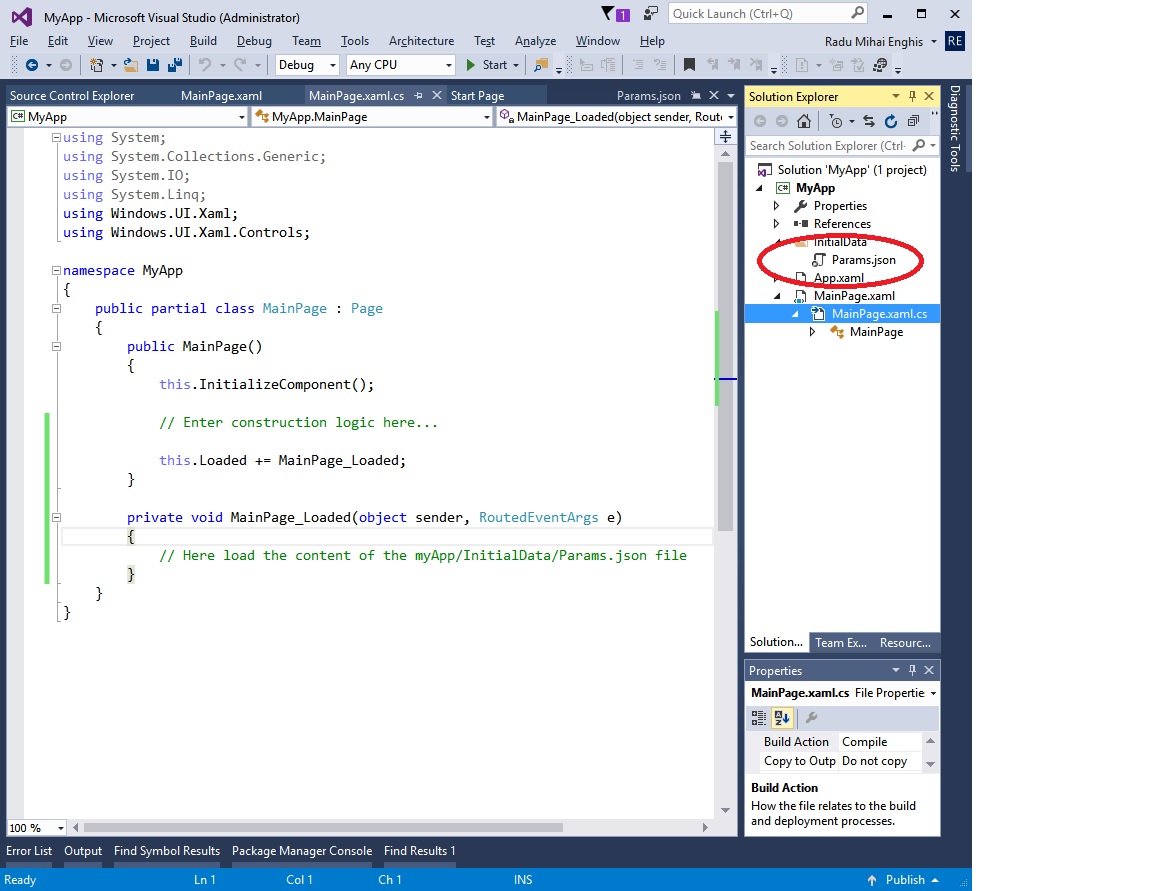This screenshot has height=891, width=1152.
Task: Pin the Solution Explorer panel
Action: coord(912,96)
